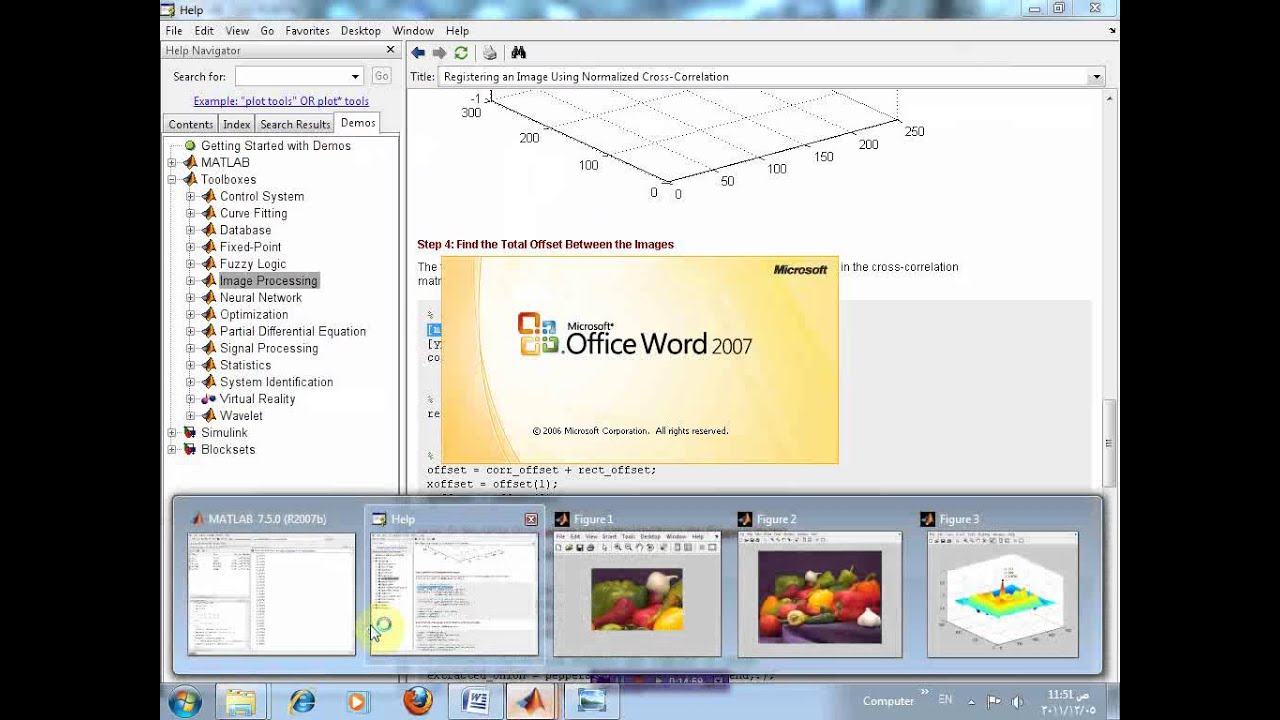Expand the Image Processing node
1280x720 pixels.
click(x=190, y=281)
